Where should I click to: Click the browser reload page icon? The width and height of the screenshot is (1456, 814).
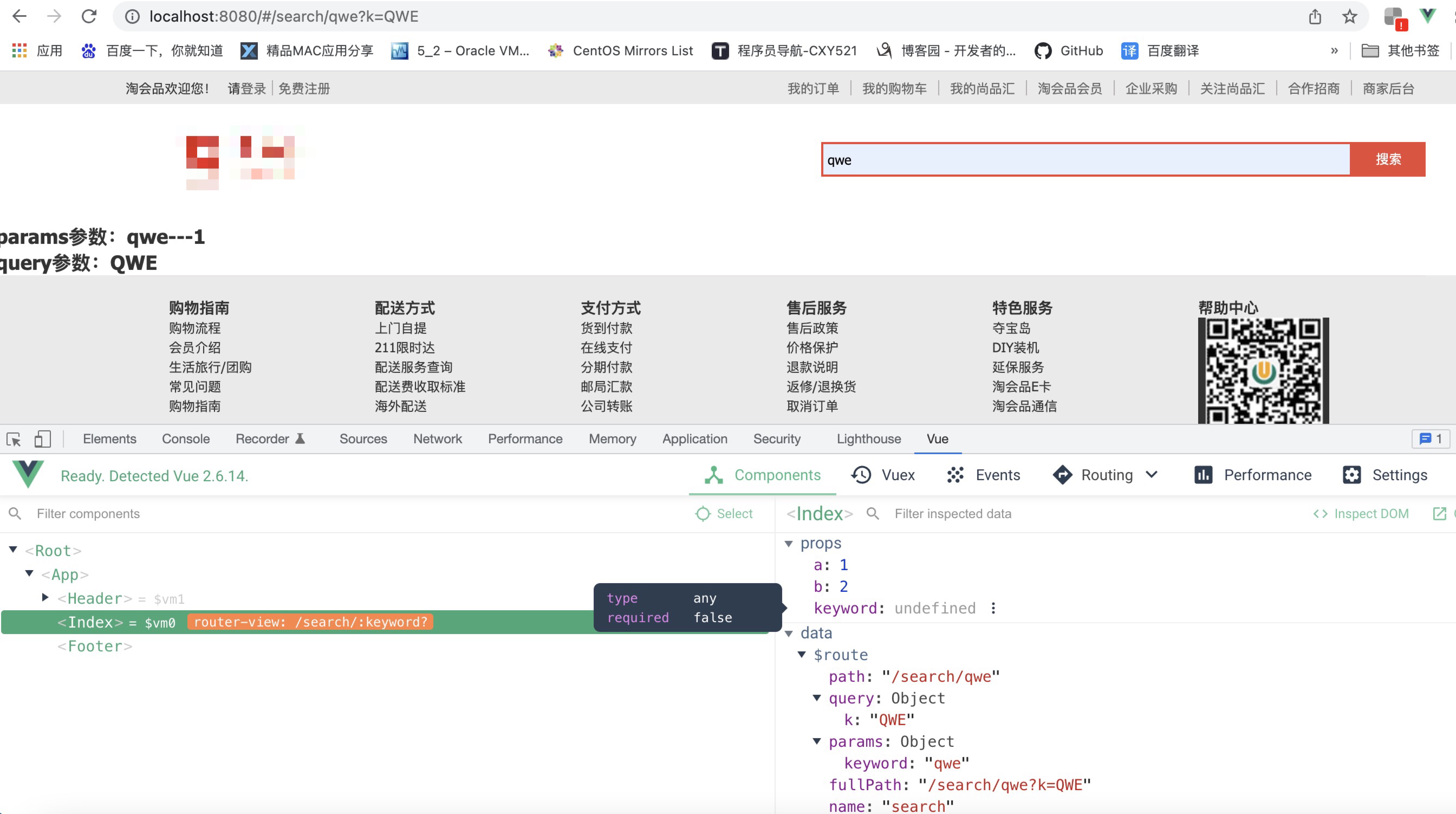89,16
